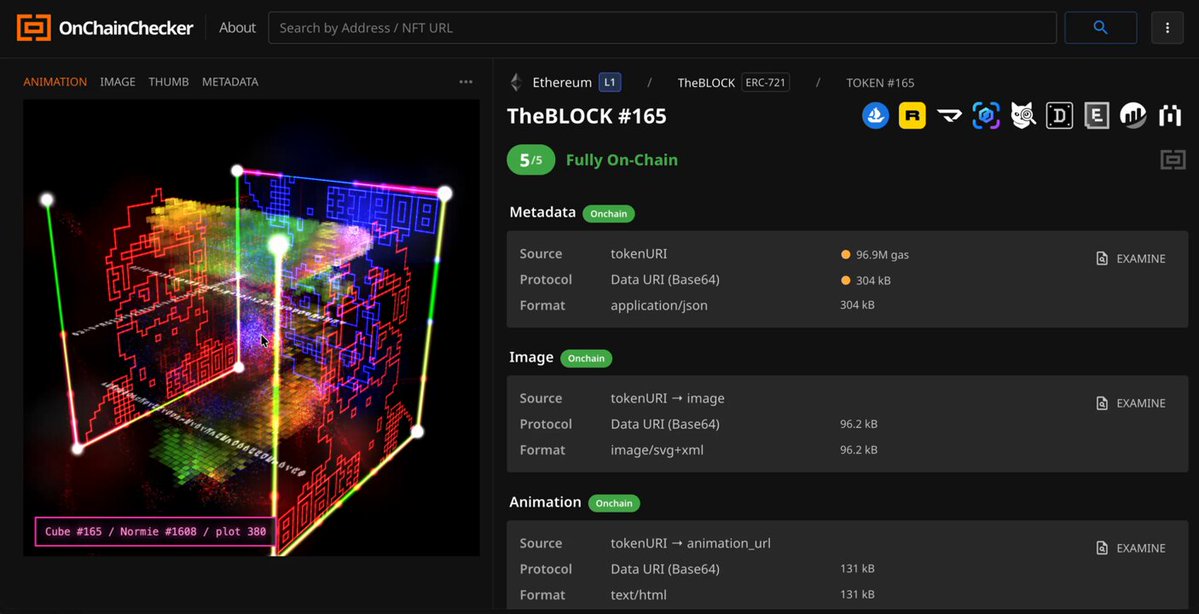The image size is (1199, 614).
Task: Click the gray E icon
Action: tap(1097, 115)
